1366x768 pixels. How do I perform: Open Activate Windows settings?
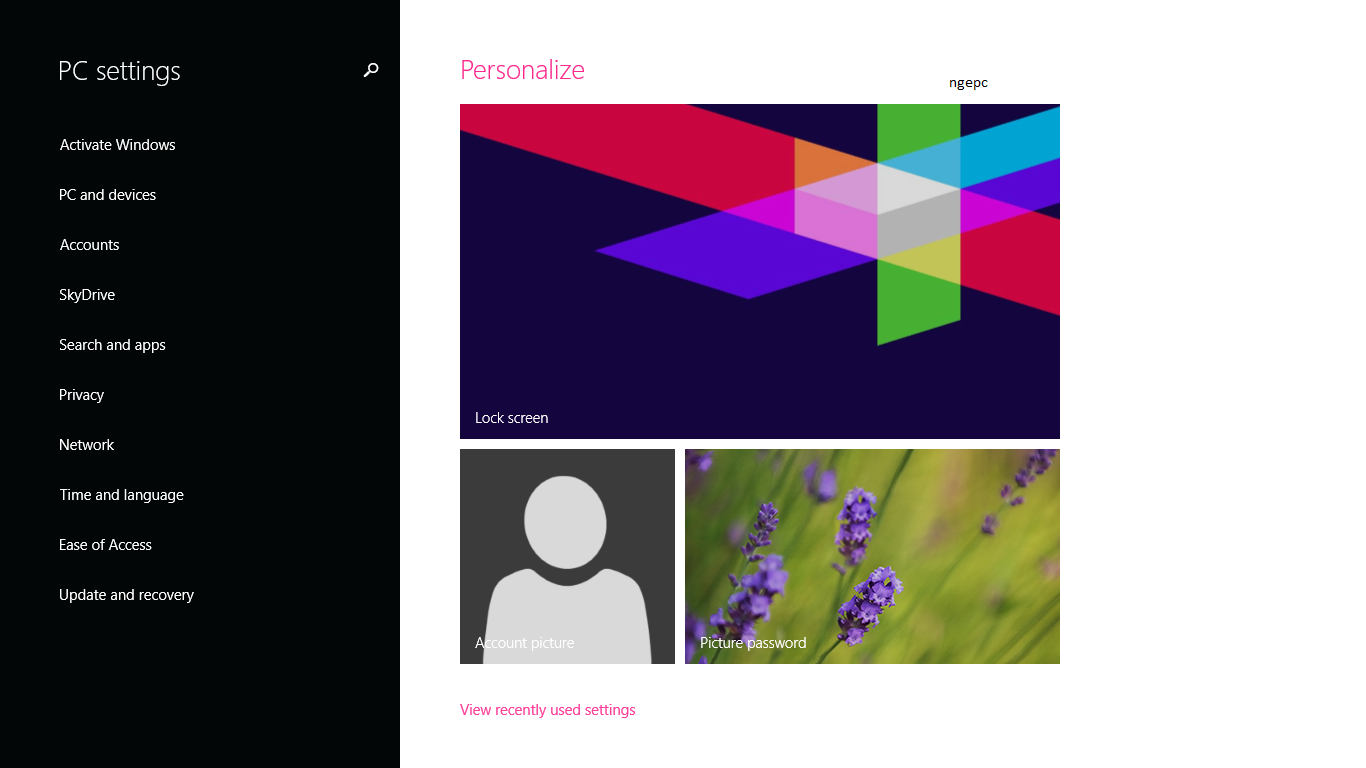(x=117, y=144)
